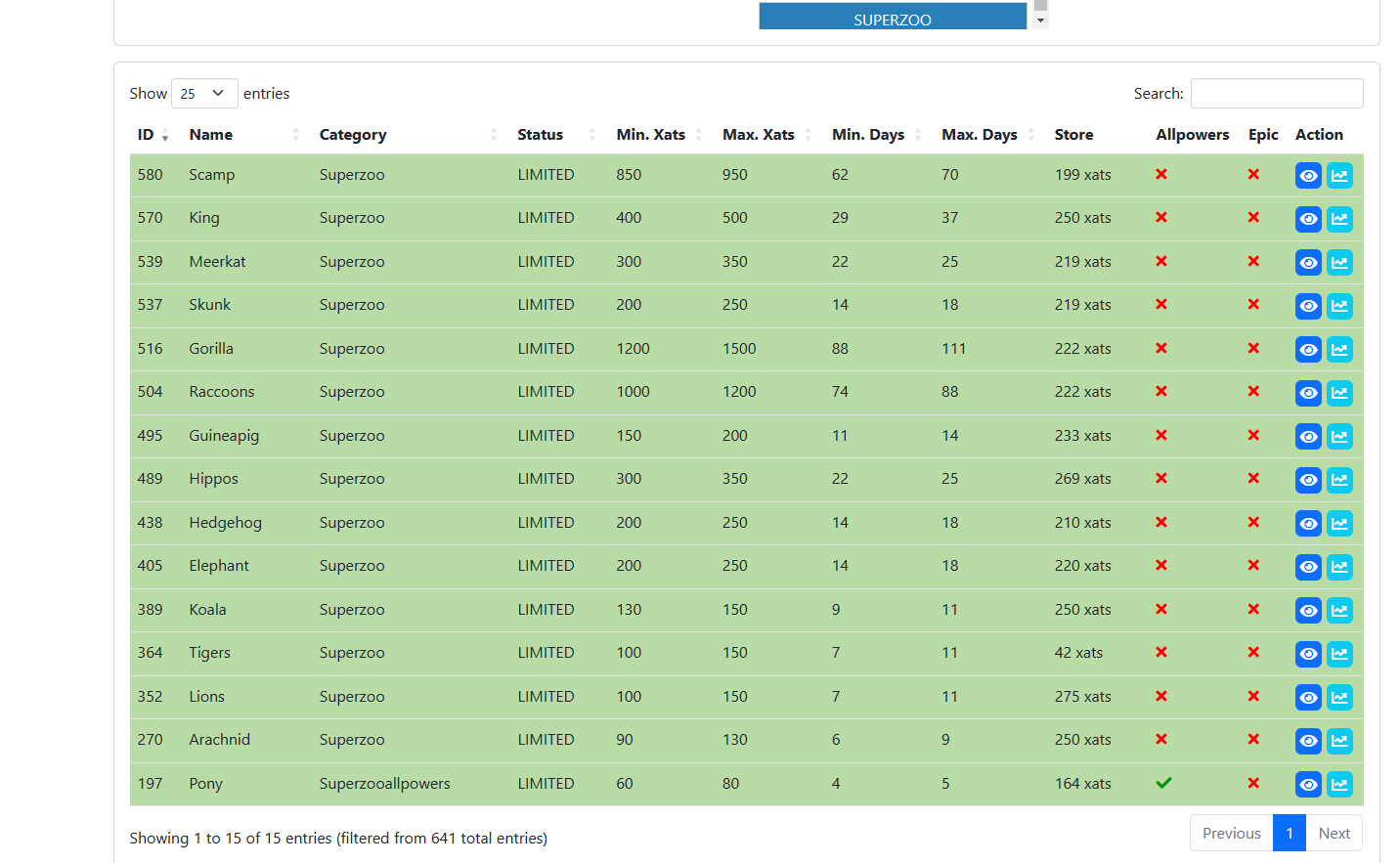Screen dimensions: 1400x863
Task: Click the Previous pagination button
Action: (x=1231, y=833)
